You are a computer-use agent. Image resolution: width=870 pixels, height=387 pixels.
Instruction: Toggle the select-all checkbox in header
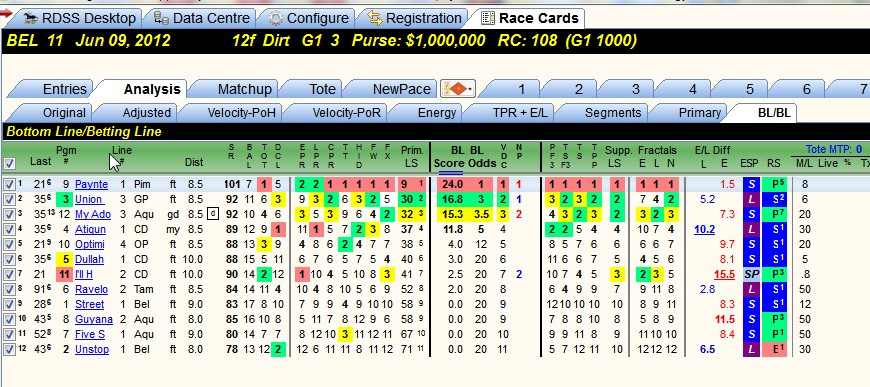coord(9,163)
